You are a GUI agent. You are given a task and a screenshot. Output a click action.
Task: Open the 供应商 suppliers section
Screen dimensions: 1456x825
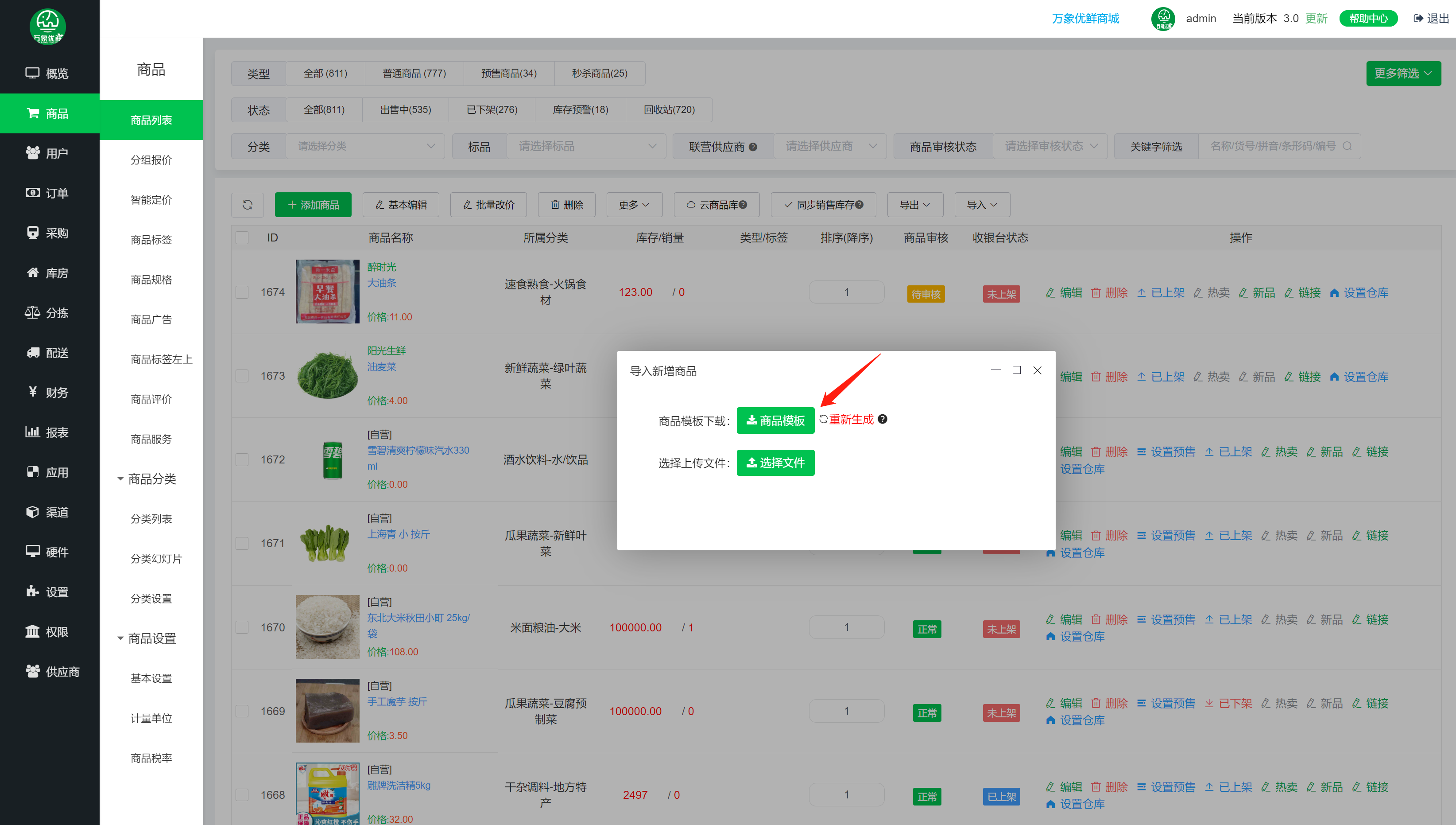[x=49, y=672]
